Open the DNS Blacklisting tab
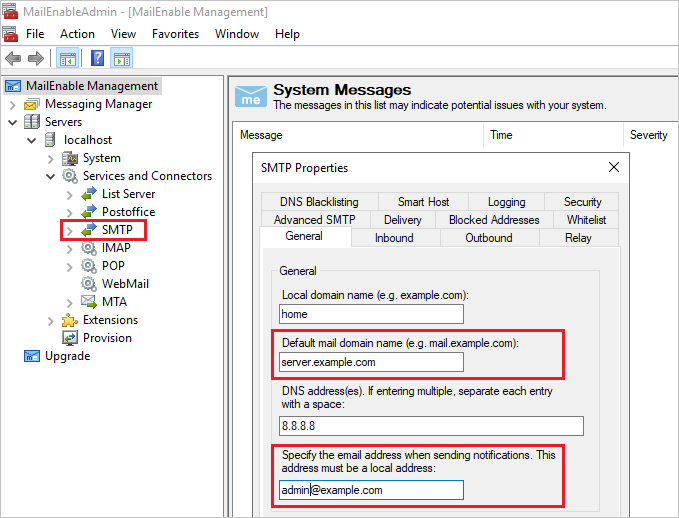This screenshot has width=679, height=518. 318,202
